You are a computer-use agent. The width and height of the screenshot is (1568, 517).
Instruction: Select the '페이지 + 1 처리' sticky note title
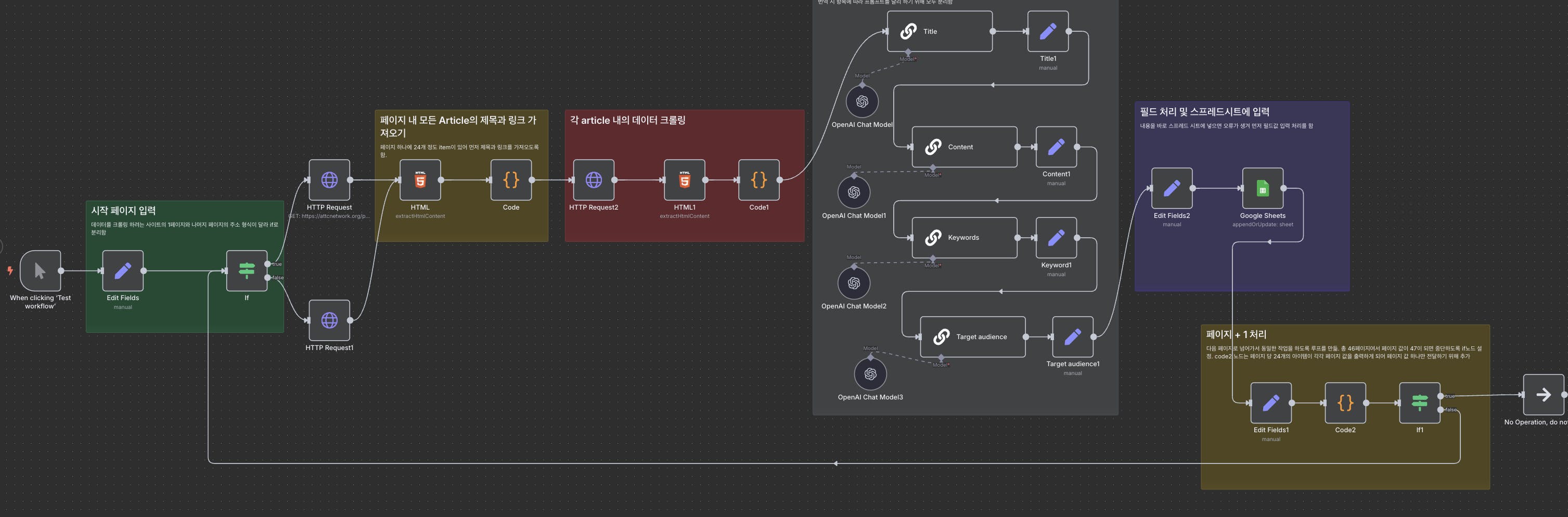[1236, 334]
